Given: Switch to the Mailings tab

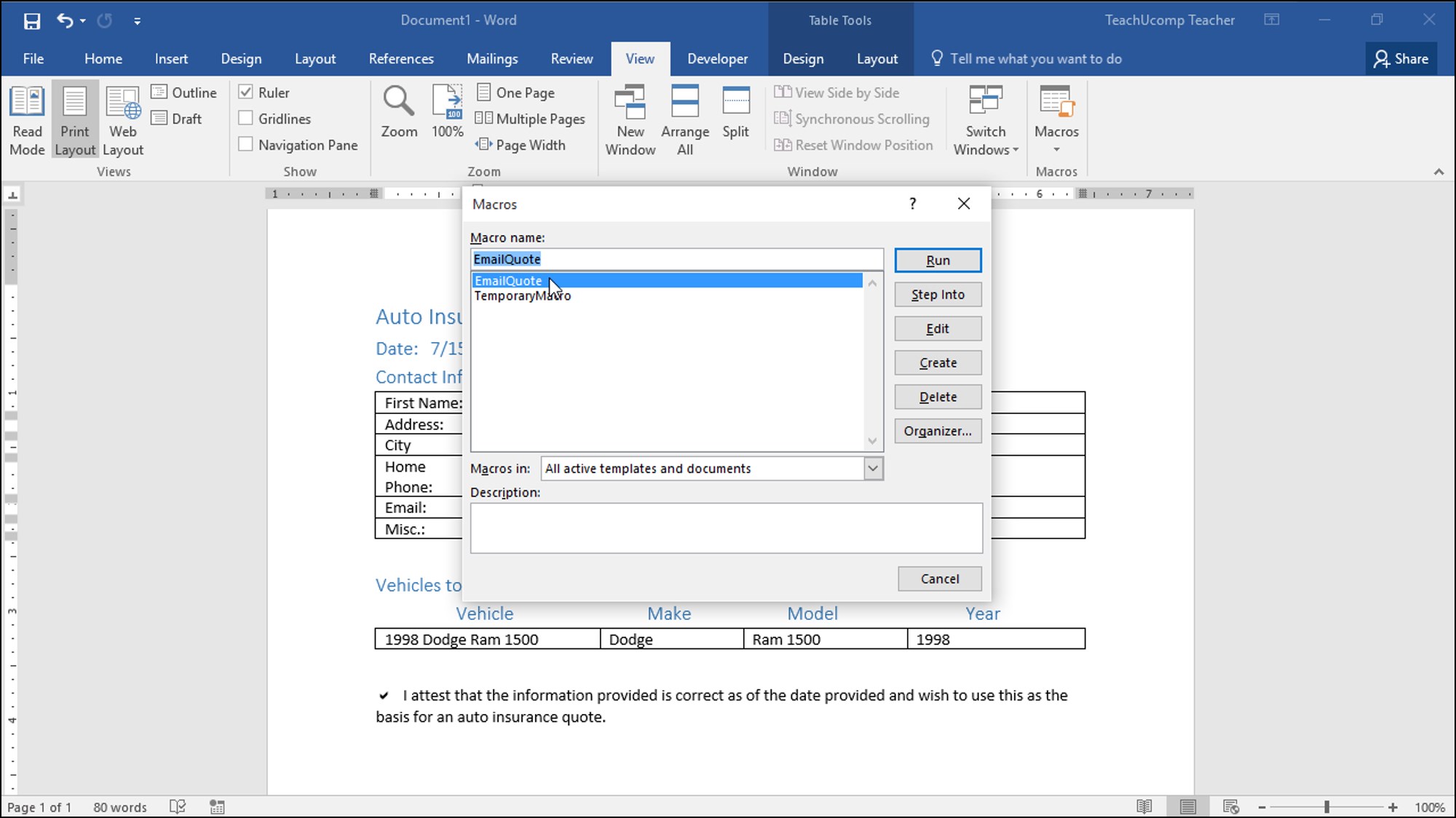Looking at the screenshot, I should click(492, 59).
